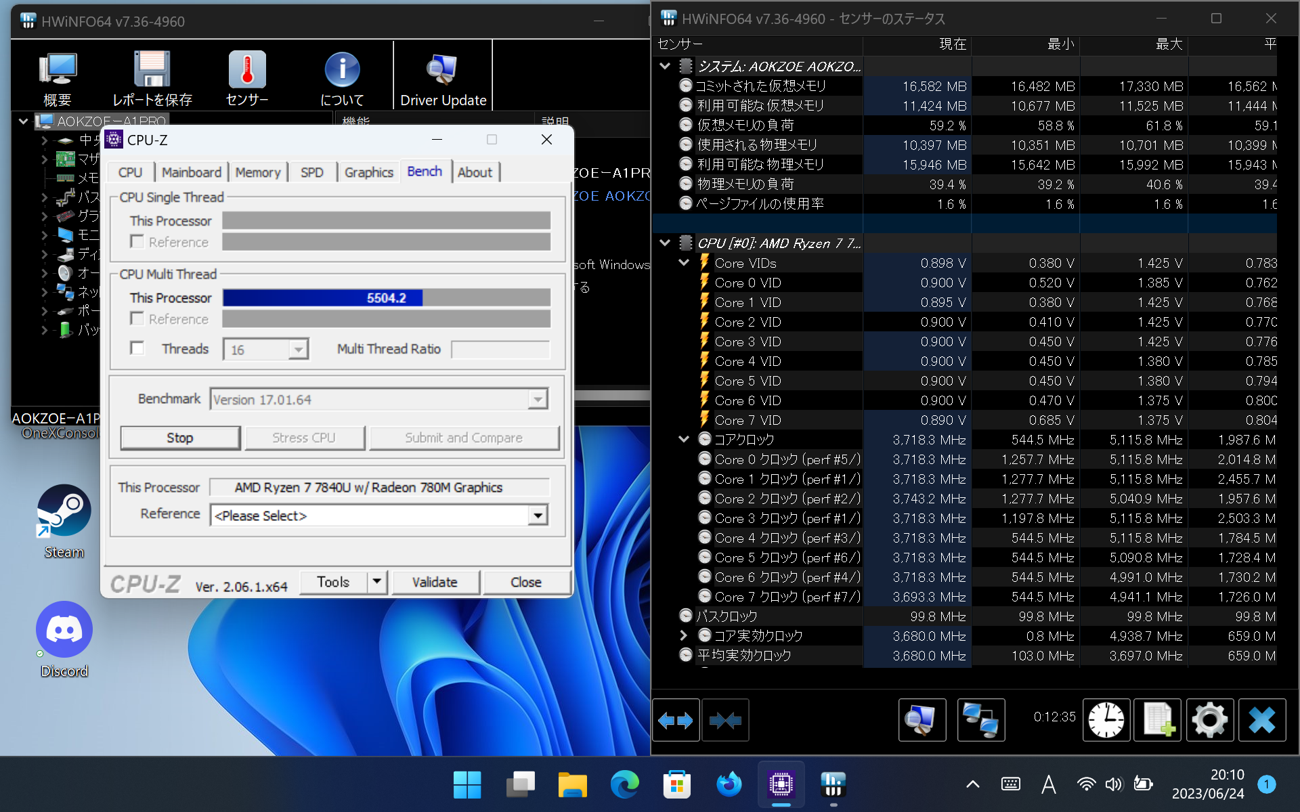Collapse the システム AOKZOE sensor group
This screenshot has height=812, width=1300.
[x=665, y=66]
